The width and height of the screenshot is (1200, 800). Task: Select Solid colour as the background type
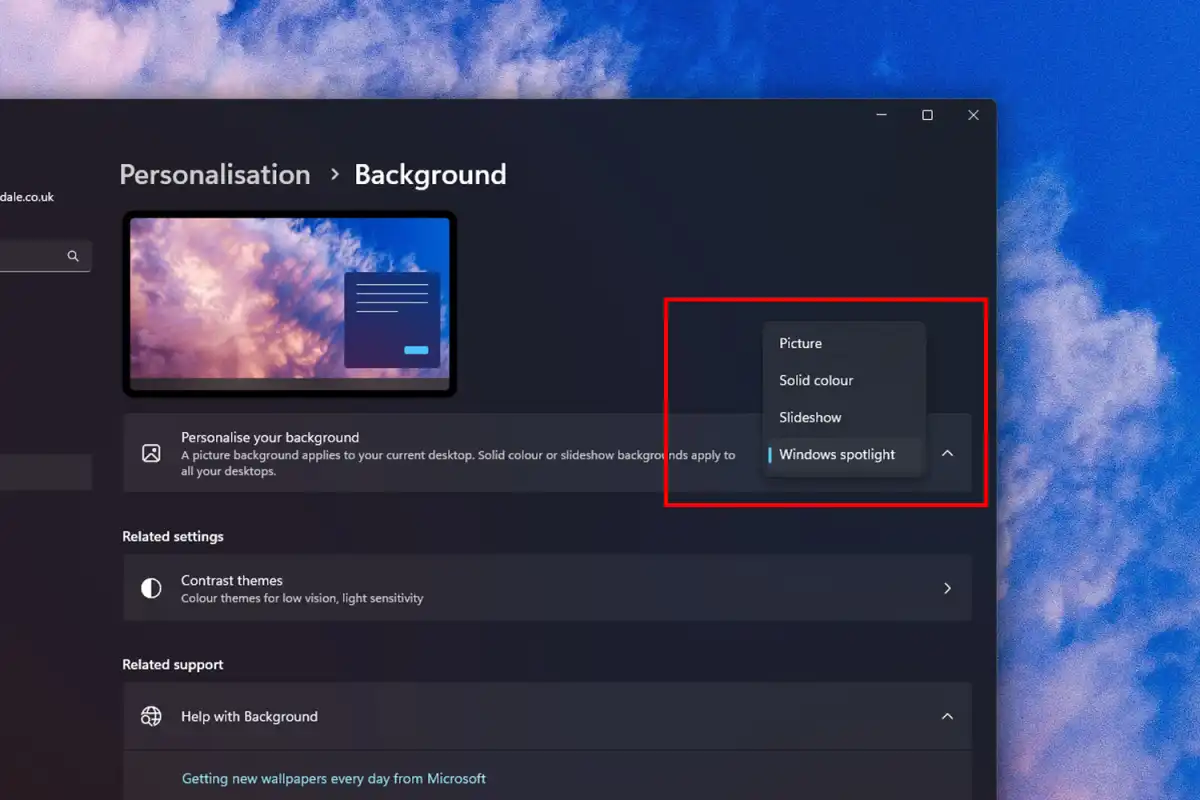pyautogui.click(x=815, y=380)
